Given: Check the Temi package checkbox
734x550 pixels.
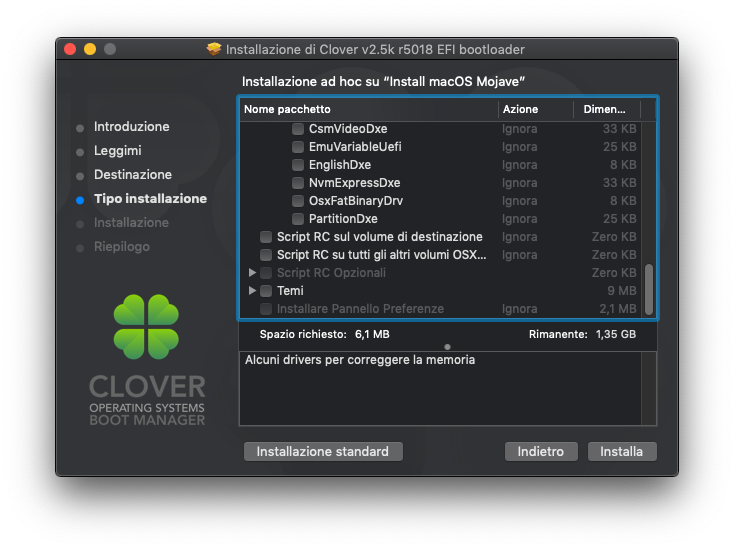Looking at the screenshot, I should [266, 291].
